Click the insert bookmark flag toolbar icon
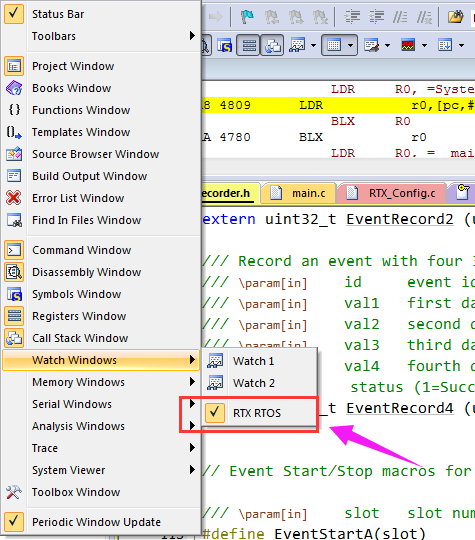The height and width of the screenshot is (540, 475). pyautogui.click(x=247, y=16)
